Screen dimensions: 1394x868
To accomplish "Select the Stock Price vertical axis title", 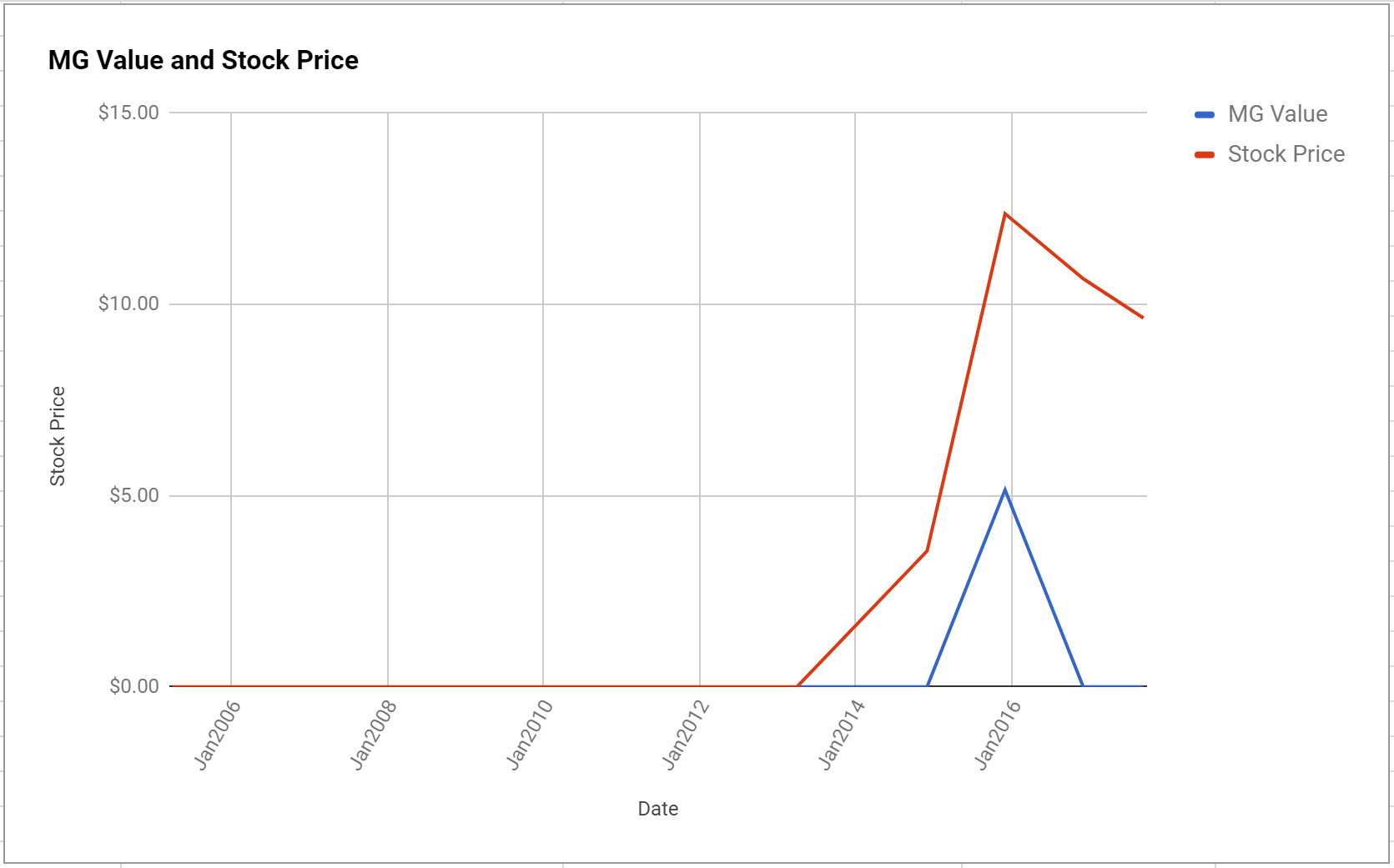I will point(57,436).
